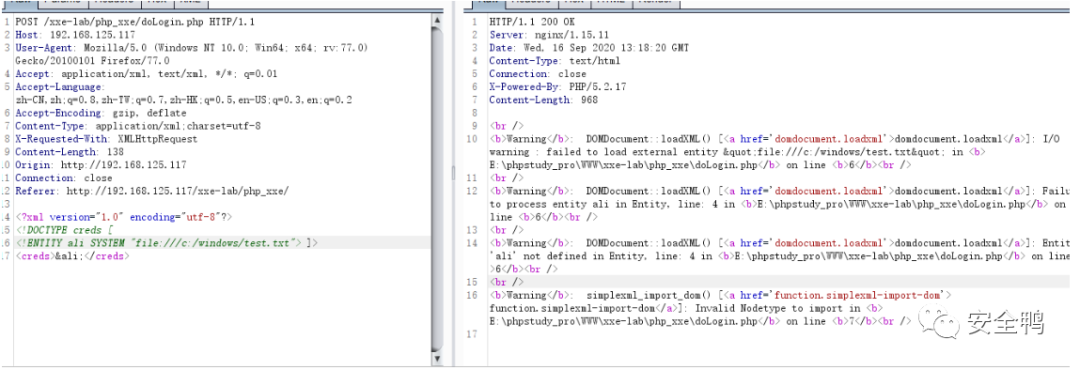The image size is (1080, 370).
Task: Click the Server: nginx/1.15.11 response header
Action: point(550,34)
